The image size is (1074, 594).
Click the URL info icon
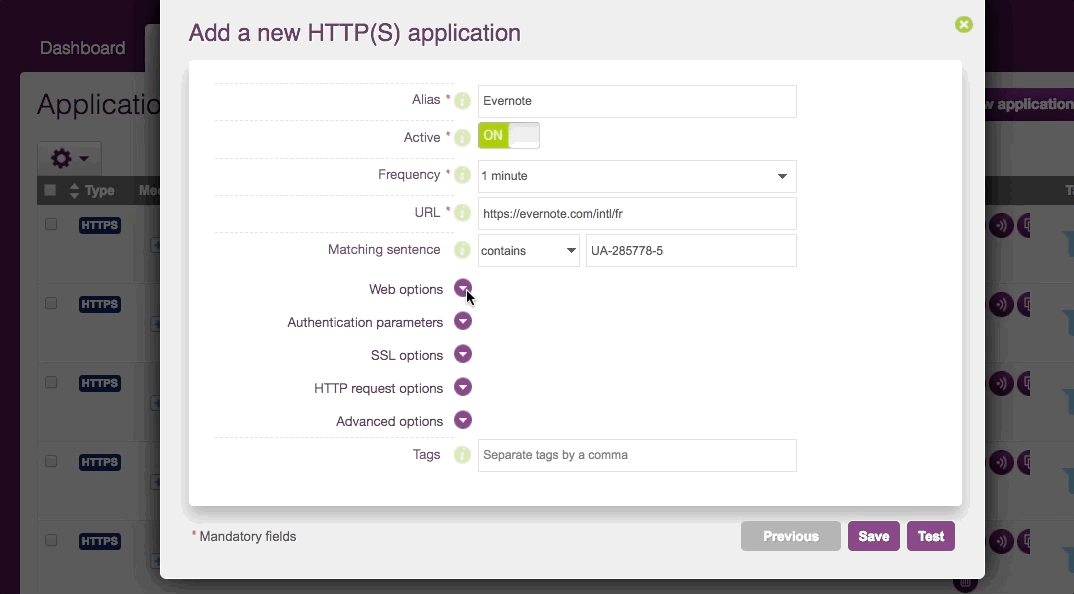pos(462,213)
